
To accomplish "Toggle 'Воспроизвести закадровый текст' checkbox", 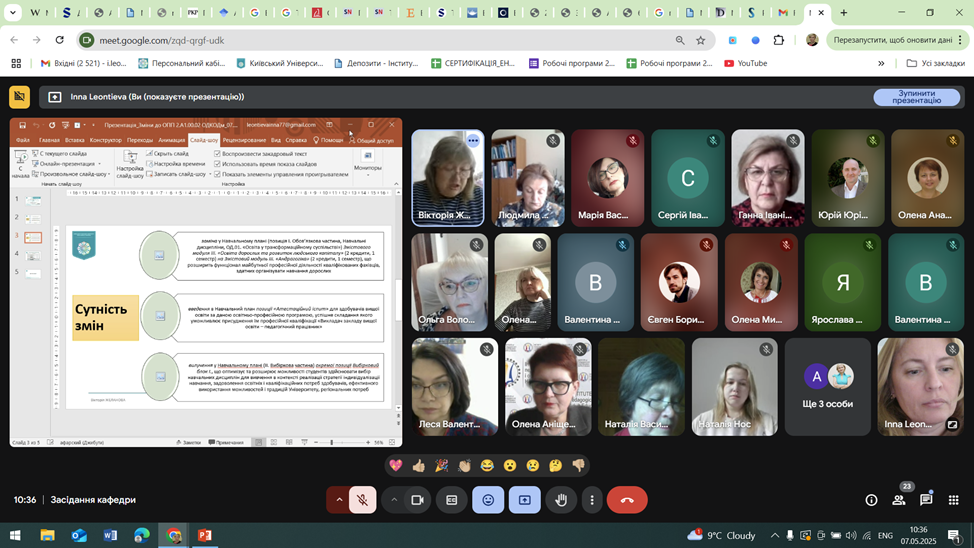I will [x=217, y=154].
